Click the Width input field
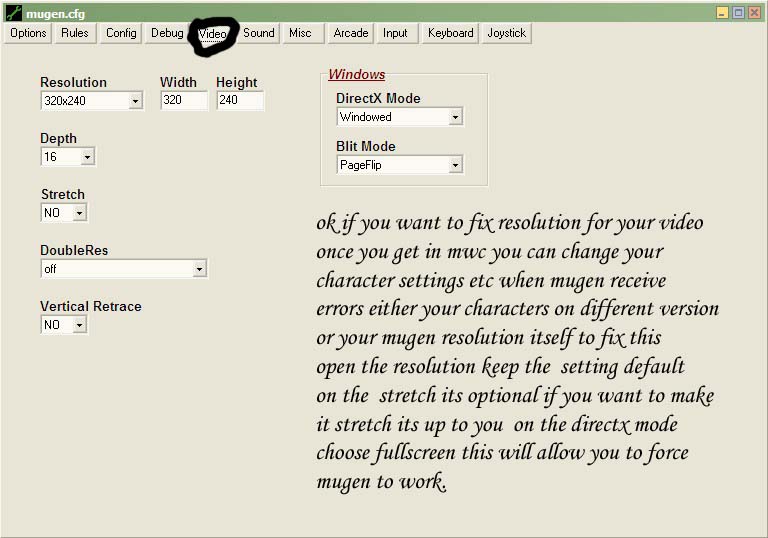768x538 pixels. click(184, 100)
